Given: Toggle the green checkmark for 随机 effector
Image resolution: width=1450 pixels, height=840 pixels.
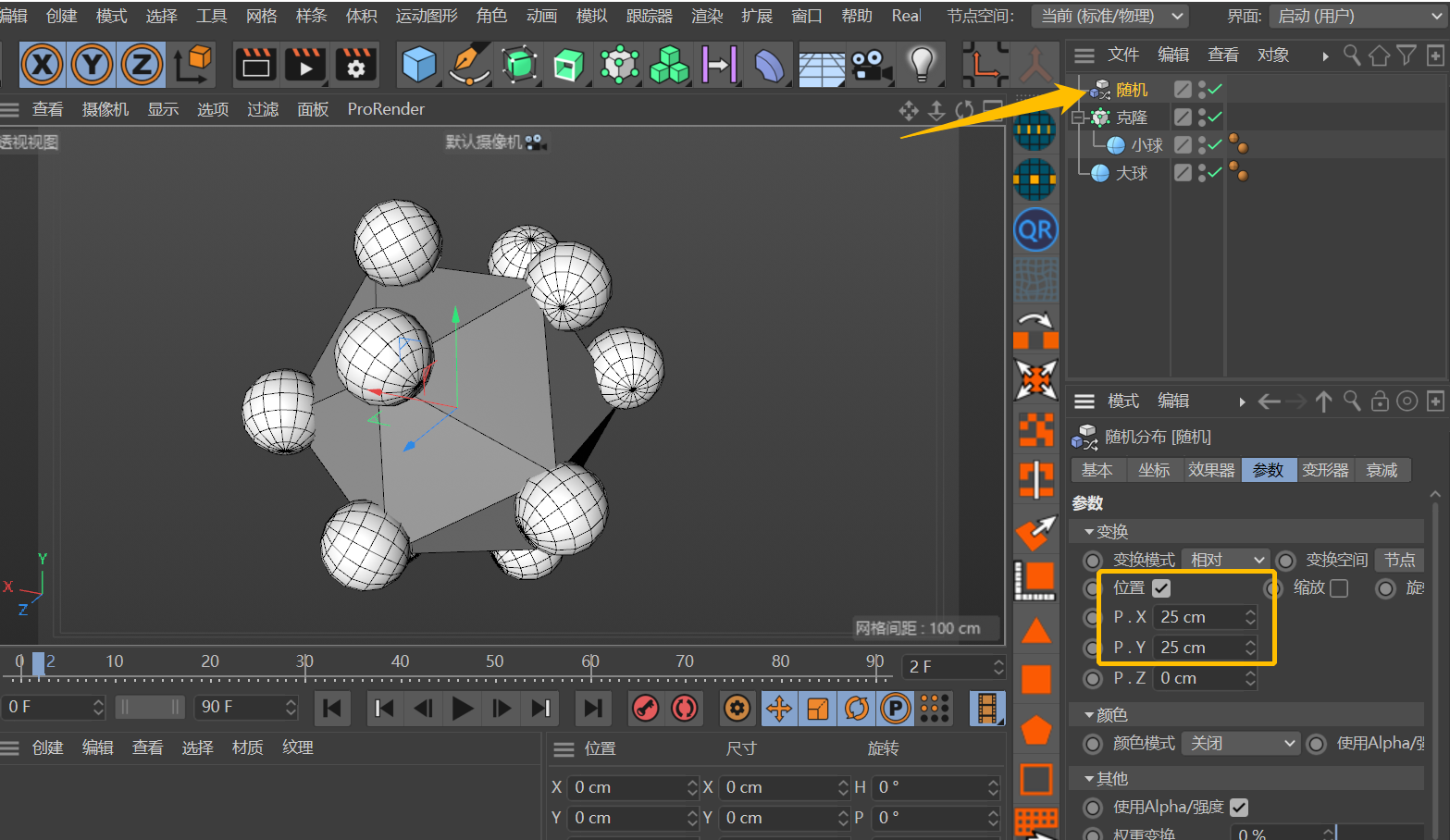Looking at the screenshot, I should click(1215, 89).
